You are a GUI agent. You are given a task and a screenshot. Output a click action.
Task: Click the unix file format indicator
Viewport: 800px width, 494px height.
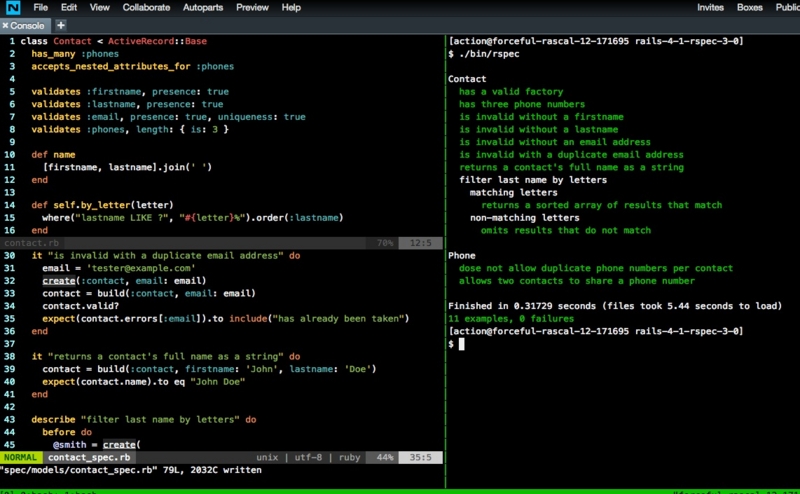tap(267, 457)
